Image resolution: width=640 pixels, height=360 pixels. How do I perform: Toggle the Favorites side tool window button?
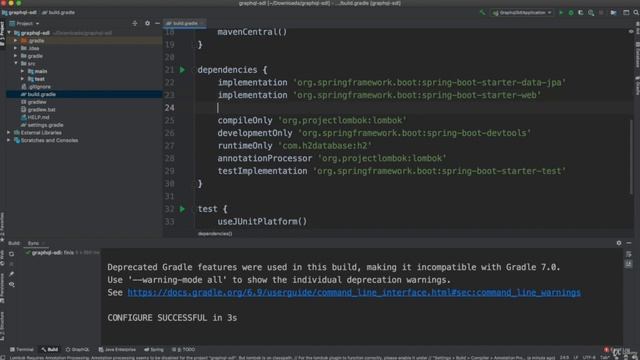2,228
